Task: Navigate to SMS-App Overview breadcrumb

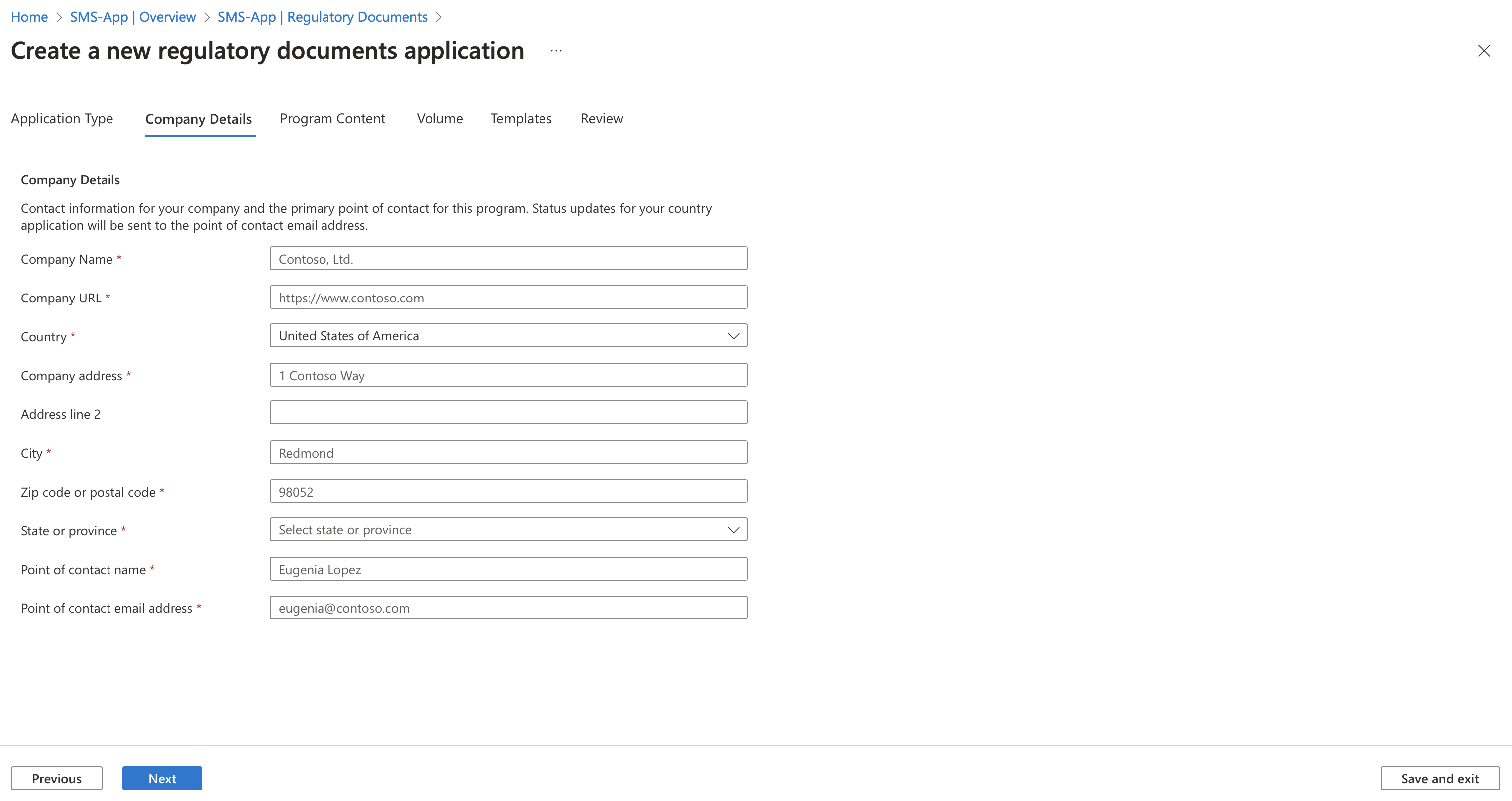Action: click(133, 17)
